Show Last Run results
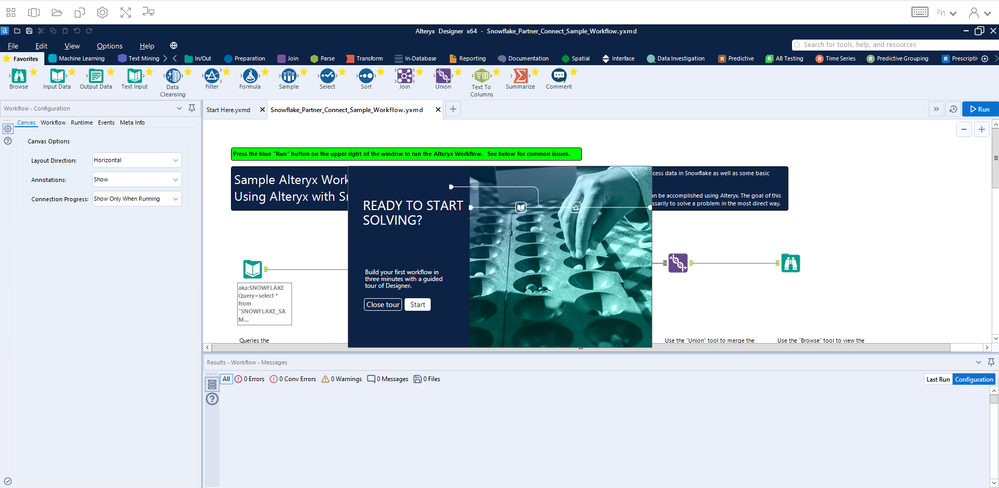 (938, 379)
